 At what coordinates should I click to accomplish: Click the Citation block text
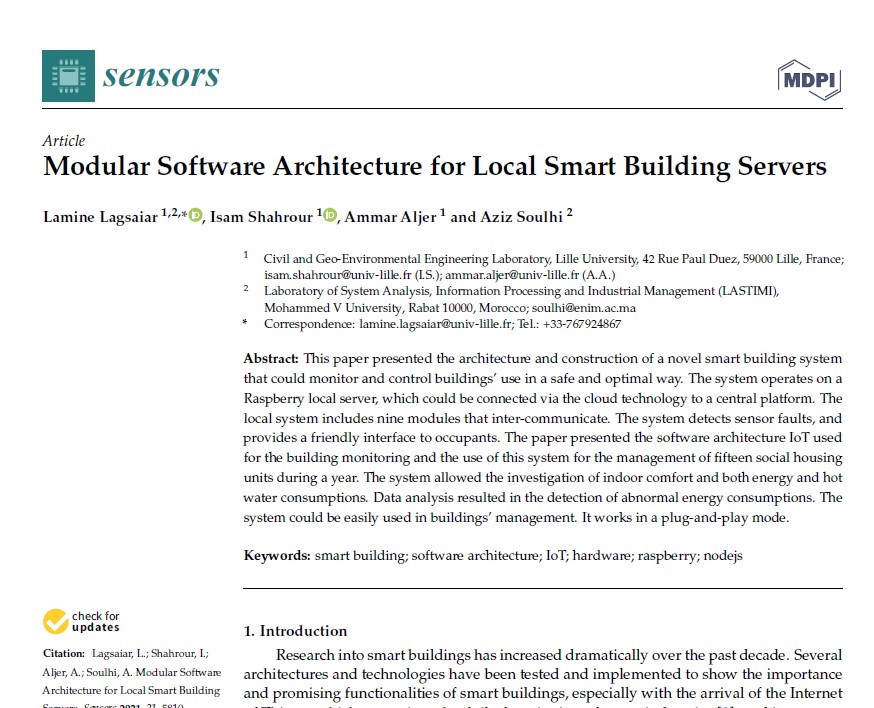point(128,678)
